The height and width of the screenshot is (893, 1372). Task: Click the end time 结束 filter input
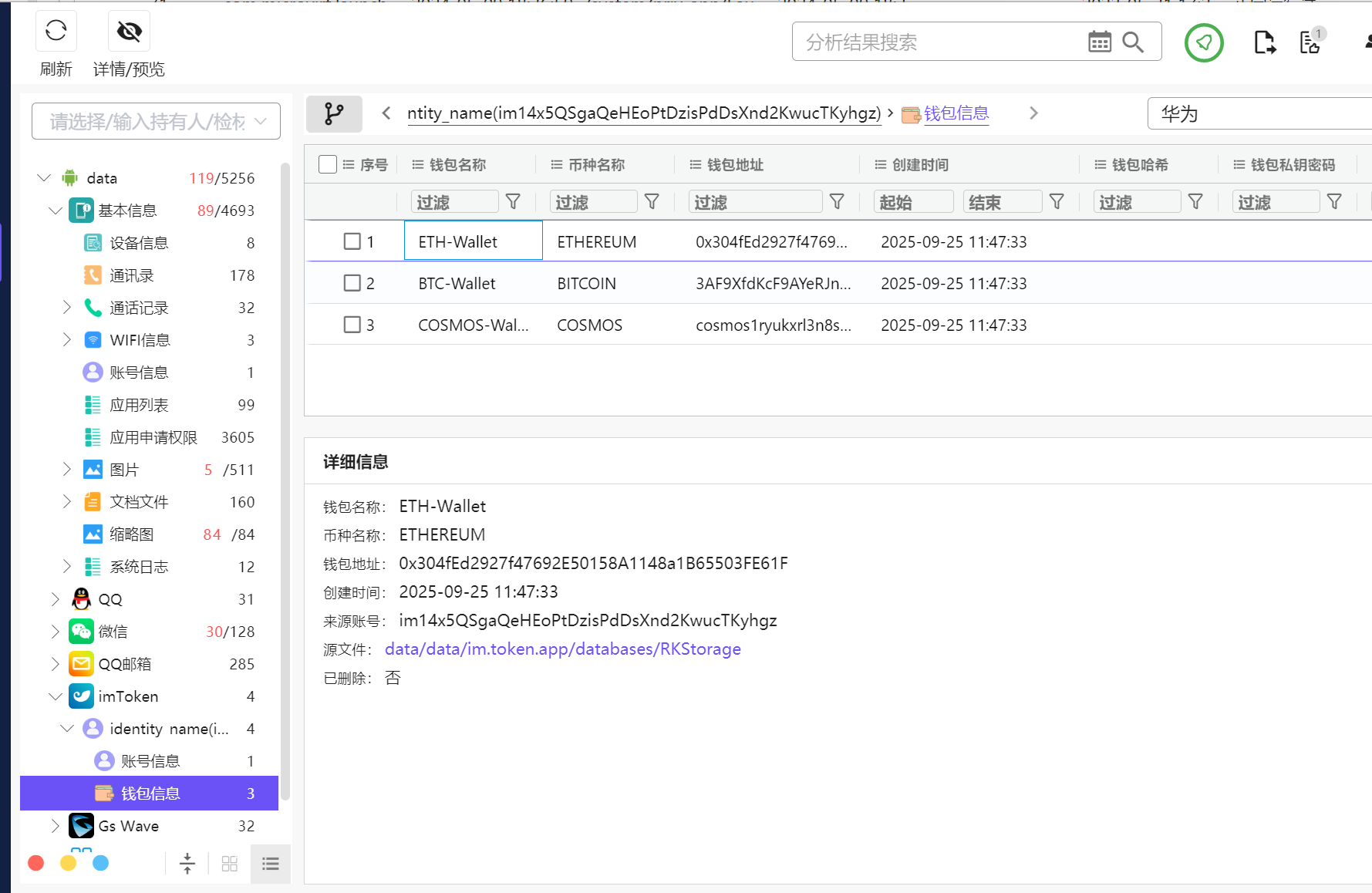point(1003,202)
